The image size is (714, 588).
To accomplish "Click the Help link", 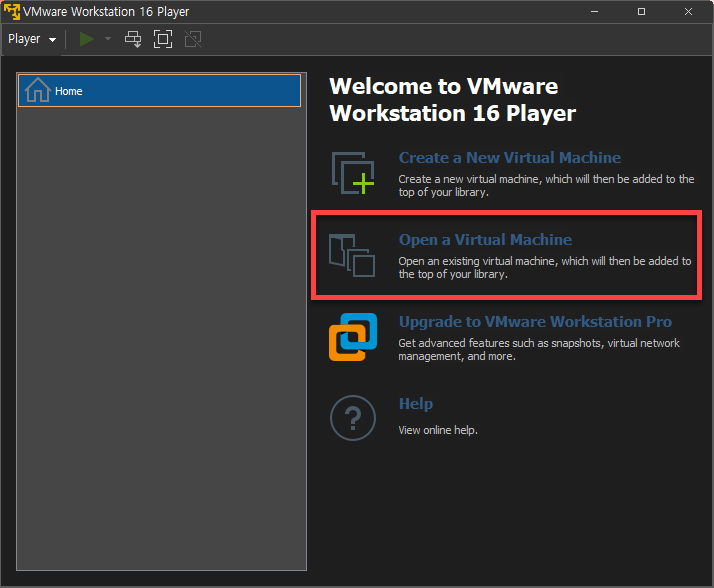I will coord(416,404).
